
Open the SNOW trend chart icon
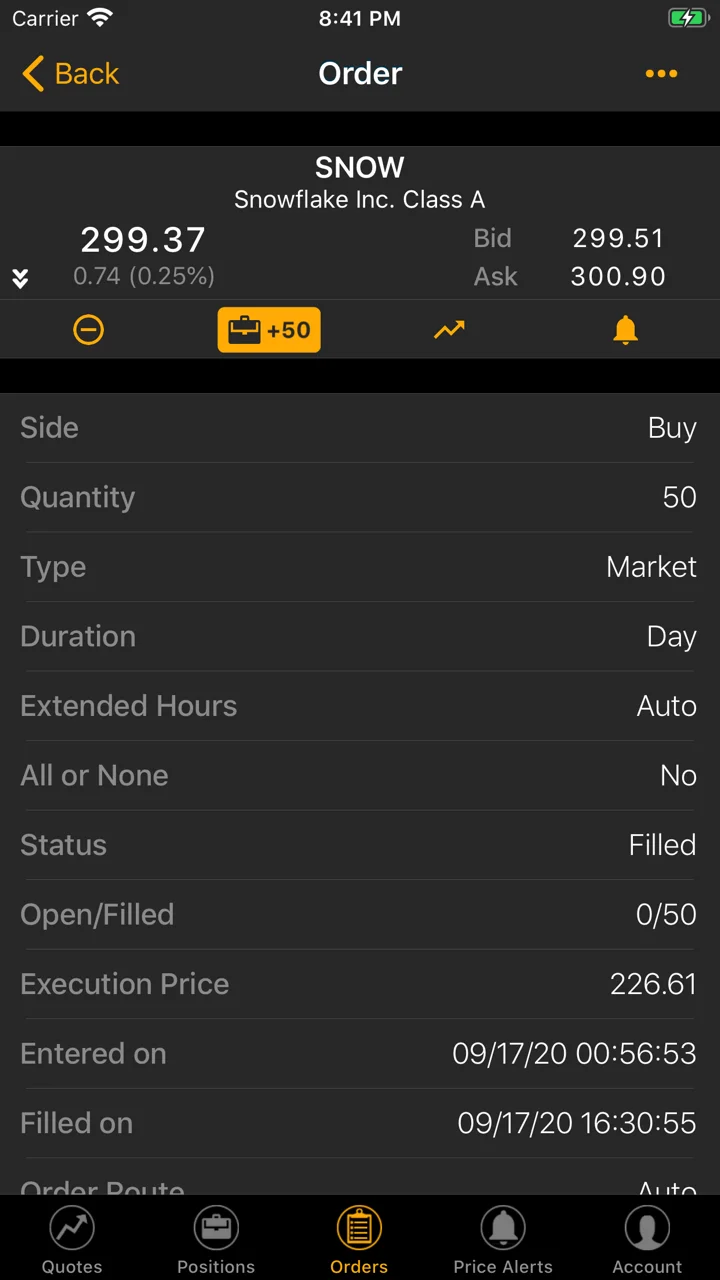coord(449,329)
